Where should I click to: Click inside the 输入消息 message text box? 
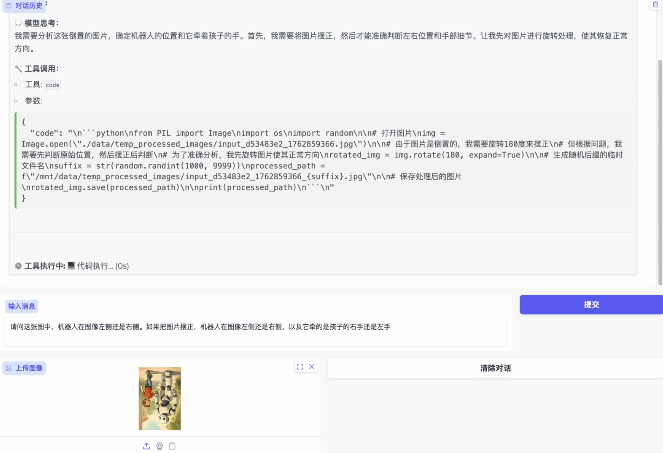tap(255, 332)
